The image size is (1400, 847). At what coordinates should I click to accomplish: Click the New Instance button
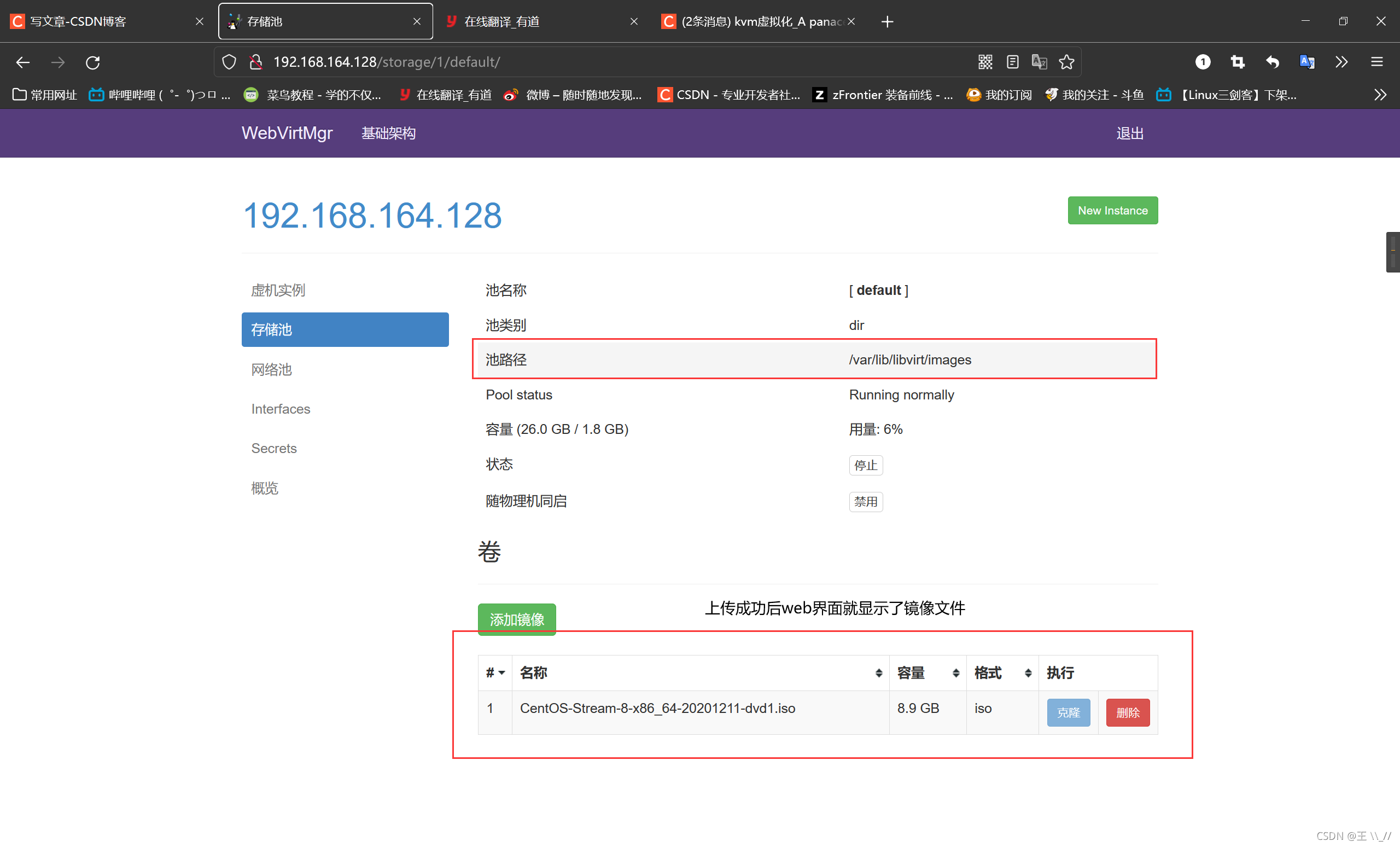click(1112, 210)
